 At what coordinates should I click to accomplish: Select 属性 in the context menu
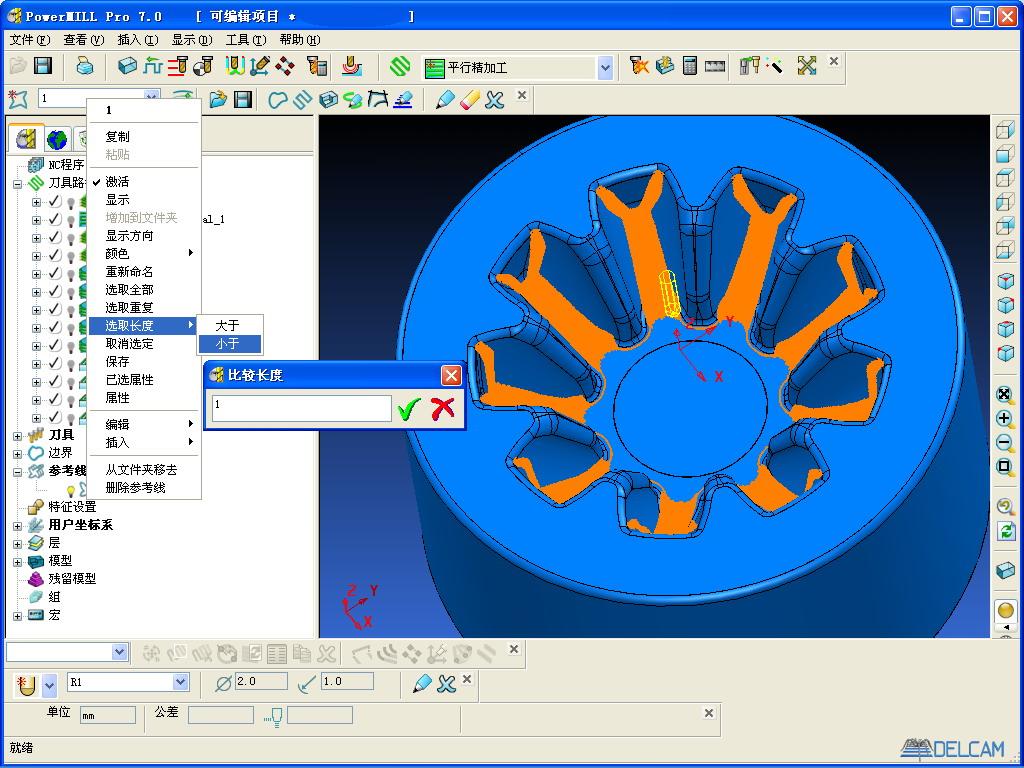pos(144,398)
